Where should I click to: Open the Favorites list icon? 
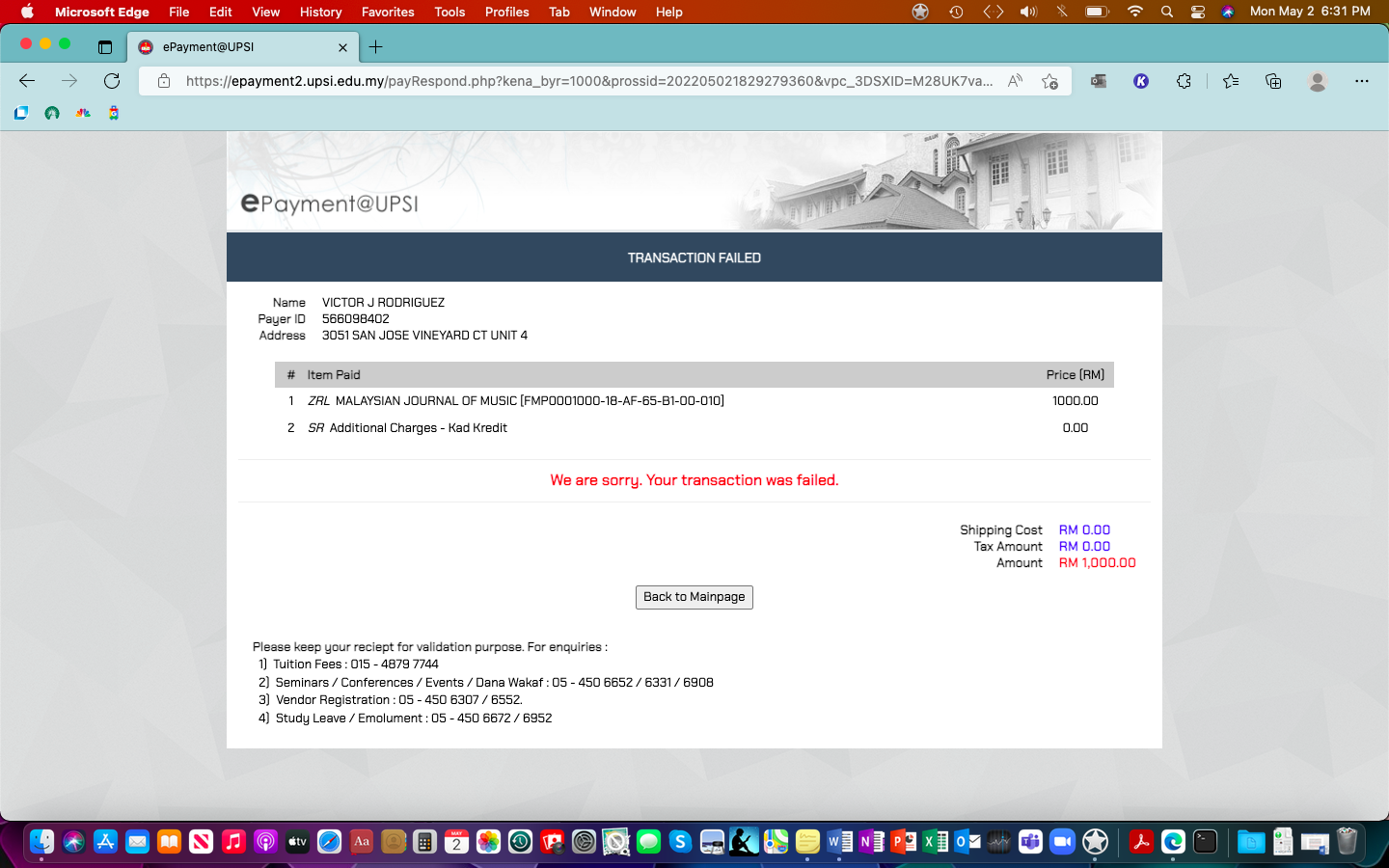click(x=1231, y=81)
